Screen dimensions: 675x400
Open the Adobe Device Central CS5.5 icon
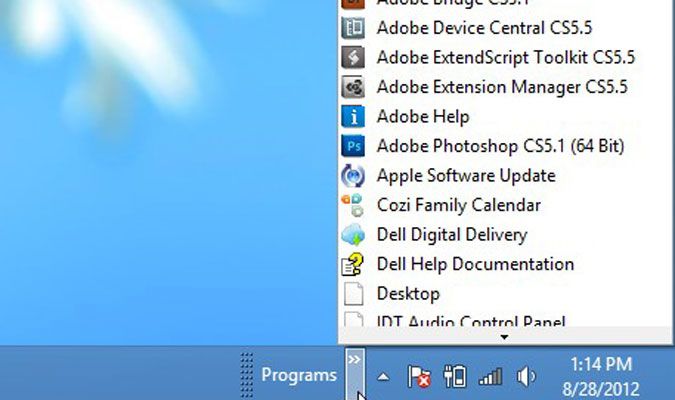click(353, 28)
